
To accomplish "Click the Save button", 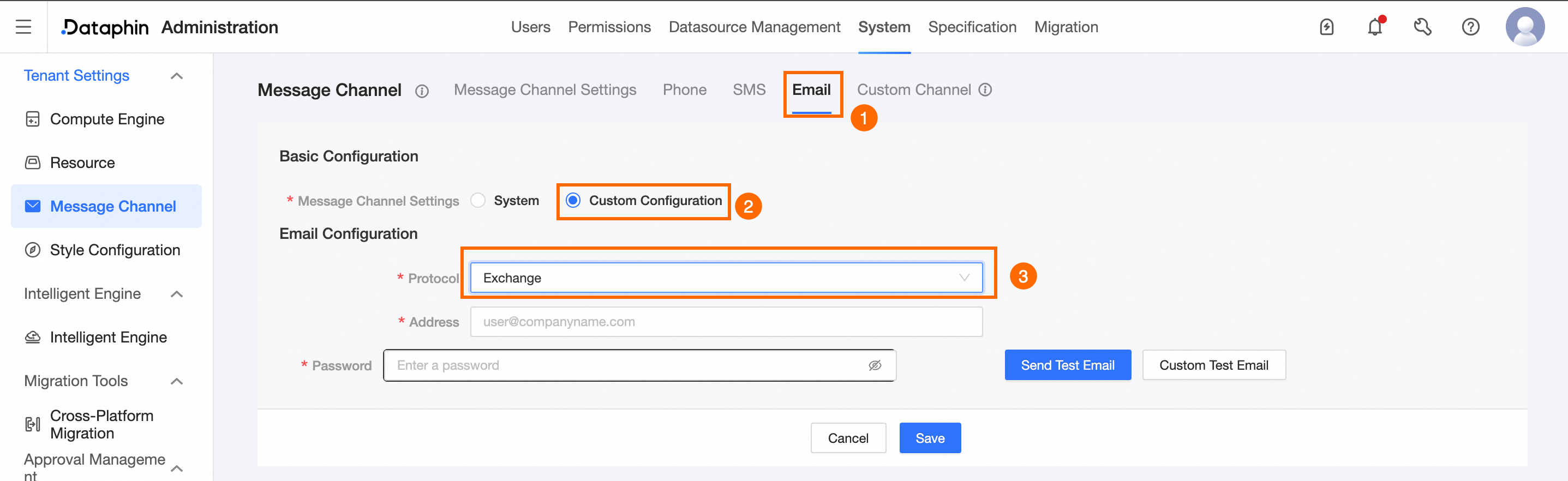I will click(930, 438).
